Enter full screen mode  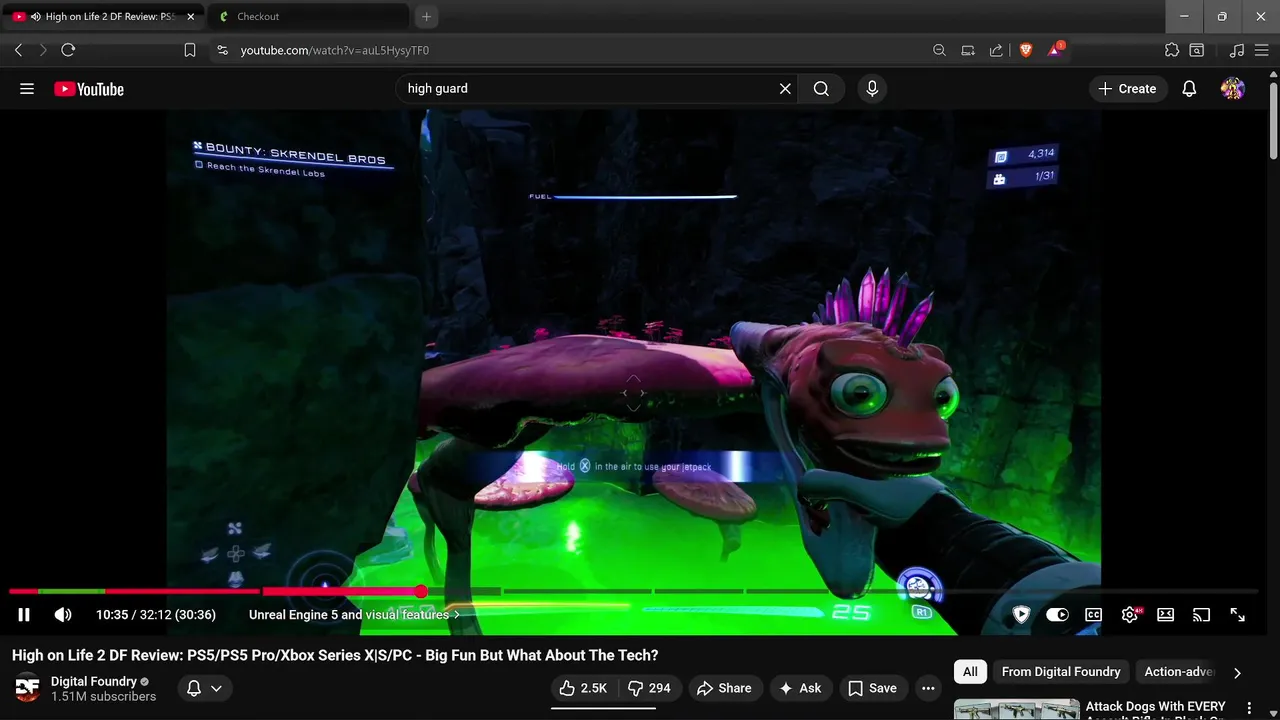(1238, 615)
